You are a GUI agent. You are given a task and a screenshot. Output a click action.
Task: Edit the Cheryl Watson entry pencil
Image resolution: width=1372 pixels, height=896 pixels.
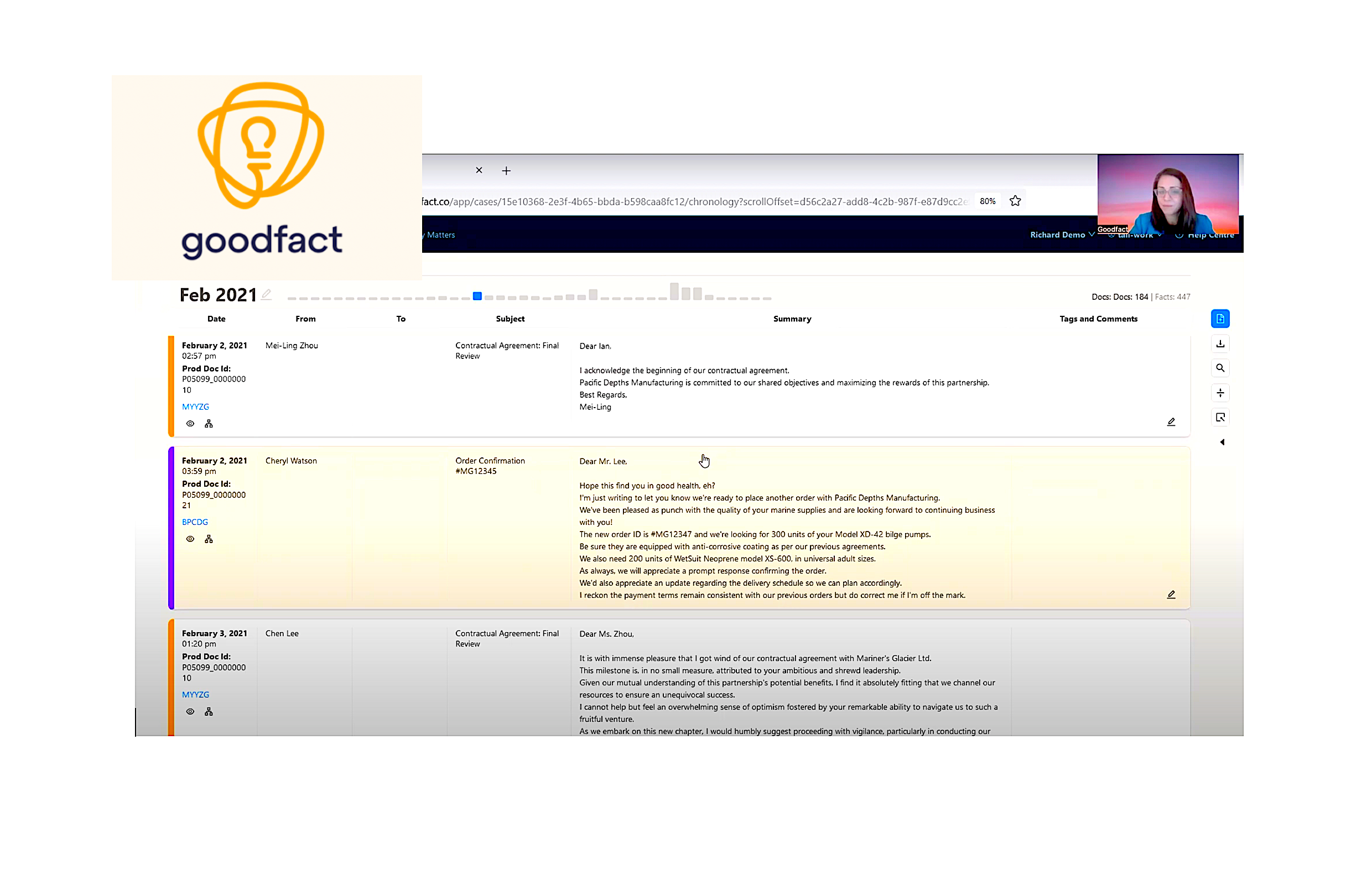(x=1171, y=595)
